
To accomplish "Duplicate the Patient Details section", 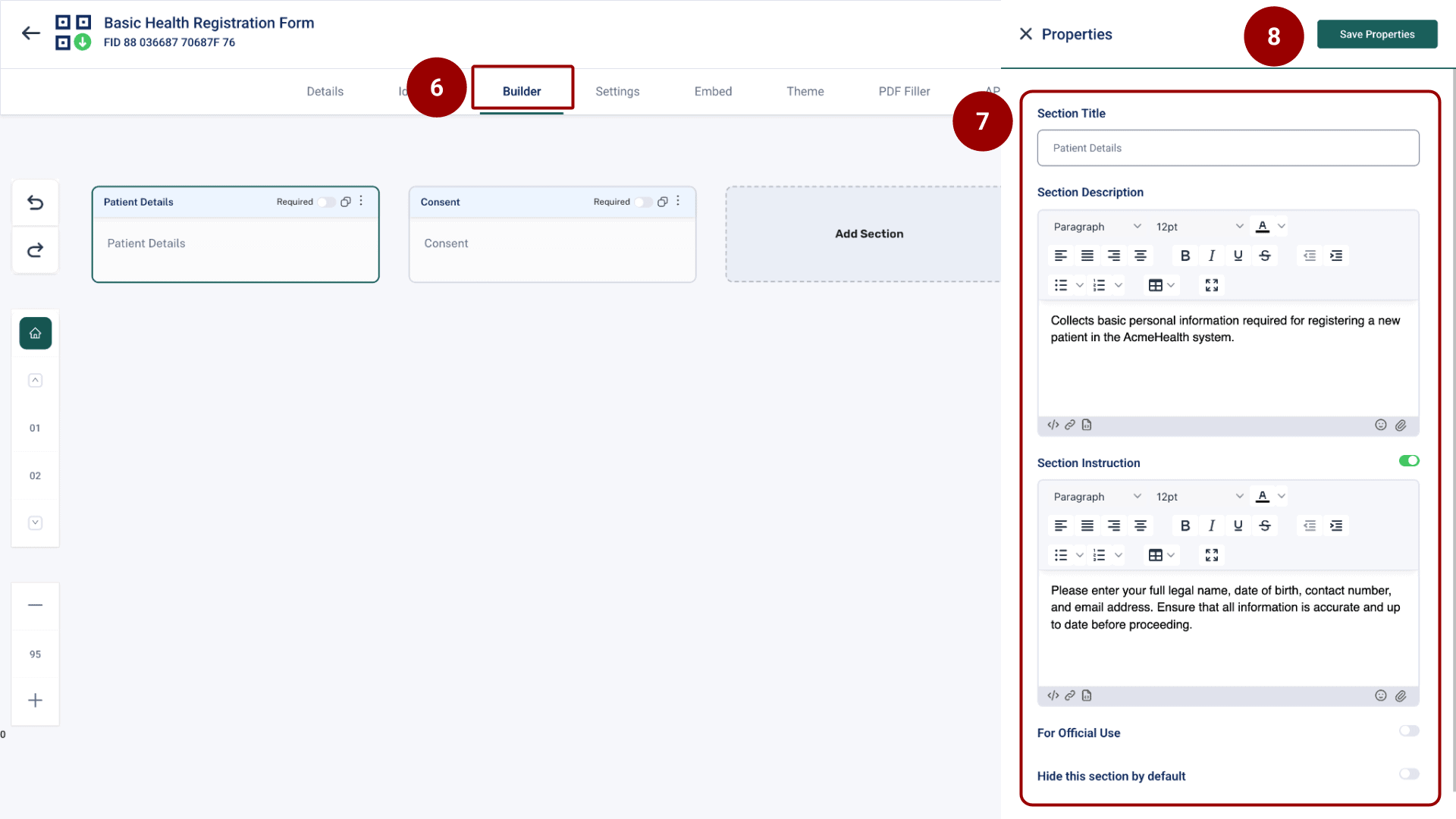I will coord(346,202).
